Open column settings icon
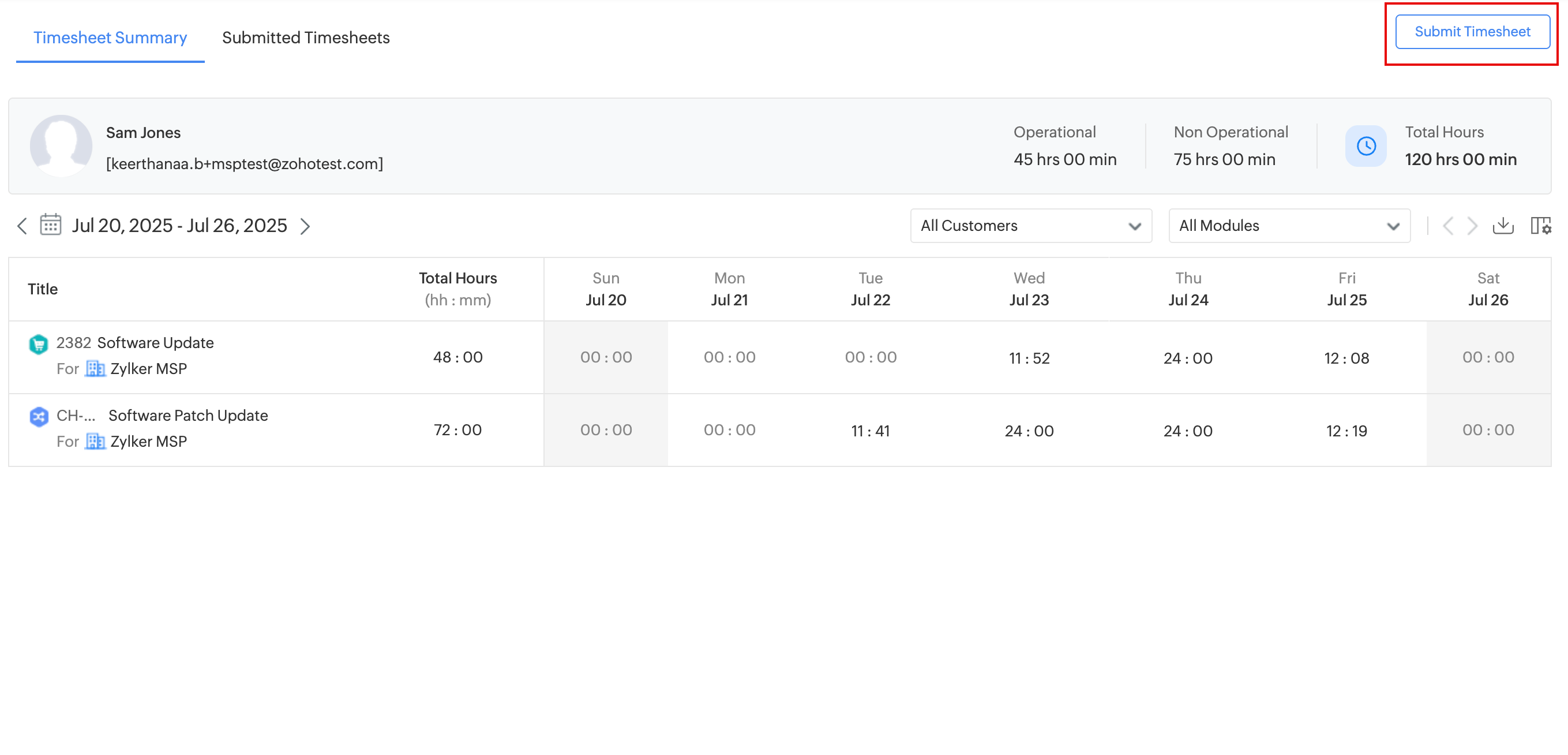 (x=1540, y=226)
